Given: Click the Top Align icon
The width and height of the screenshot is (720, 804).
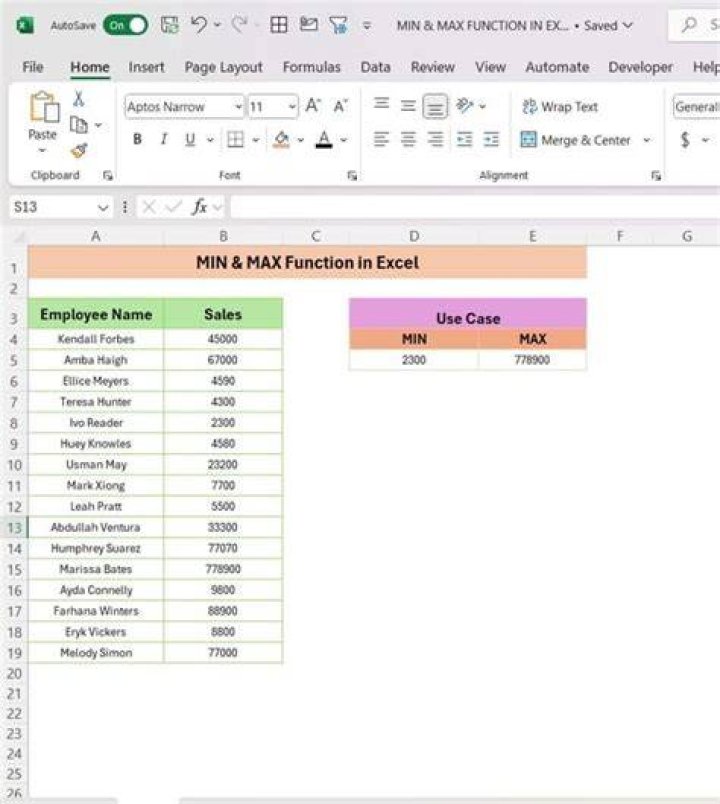Looking at the screenshot, I should (381, 105).
